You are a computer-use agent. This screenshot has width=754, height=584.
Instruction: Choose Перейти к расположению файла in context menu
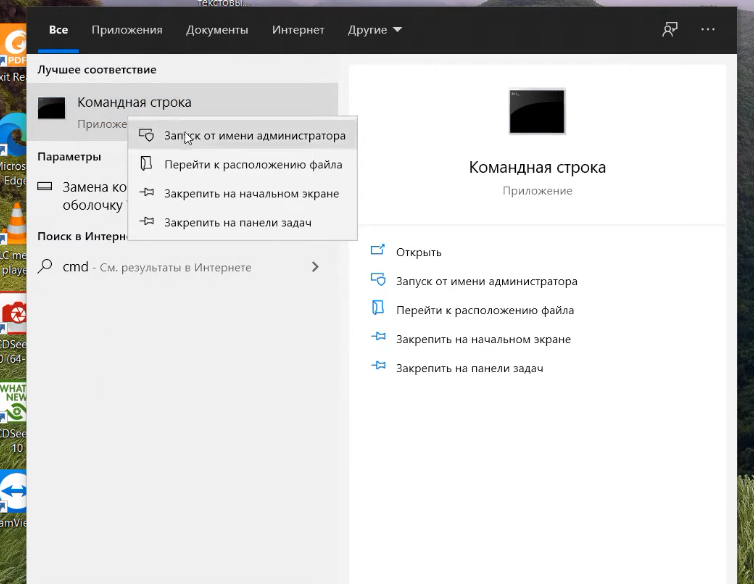pyautogui.click(x=252, y=164)
